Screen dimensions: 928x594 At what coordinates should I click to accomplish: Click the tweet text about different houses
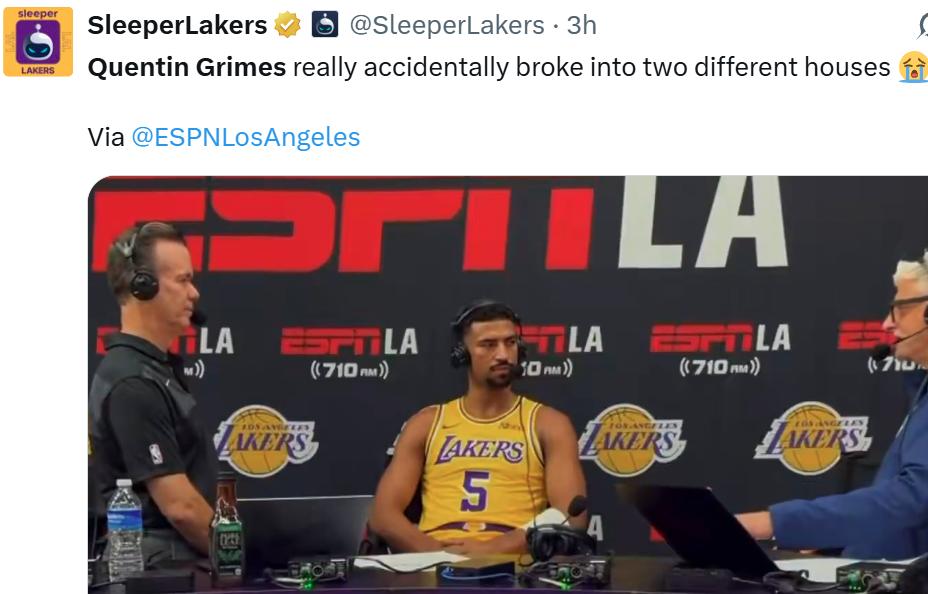point(591,67)
